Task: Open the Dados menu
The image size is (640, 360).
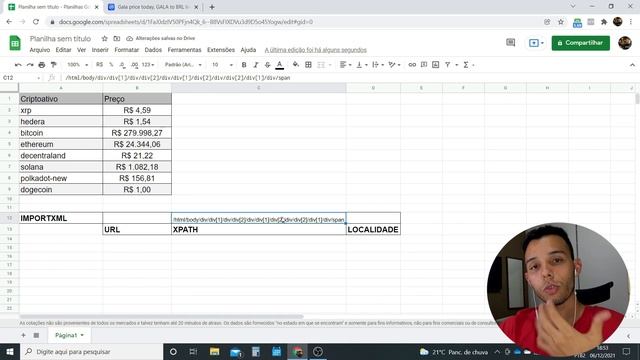Action: pyautogui.click(x=153, y=50)
